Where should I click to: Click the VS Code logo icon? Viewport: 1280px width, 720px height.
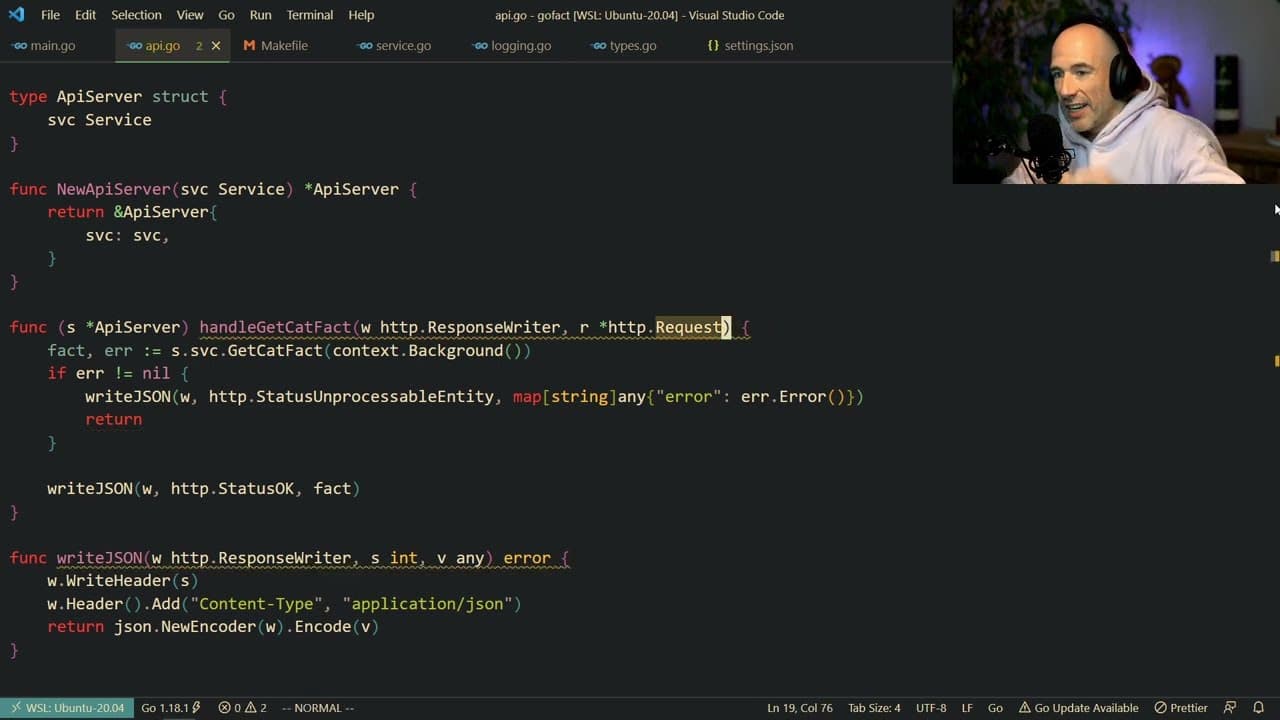click(x=16, y=15)
